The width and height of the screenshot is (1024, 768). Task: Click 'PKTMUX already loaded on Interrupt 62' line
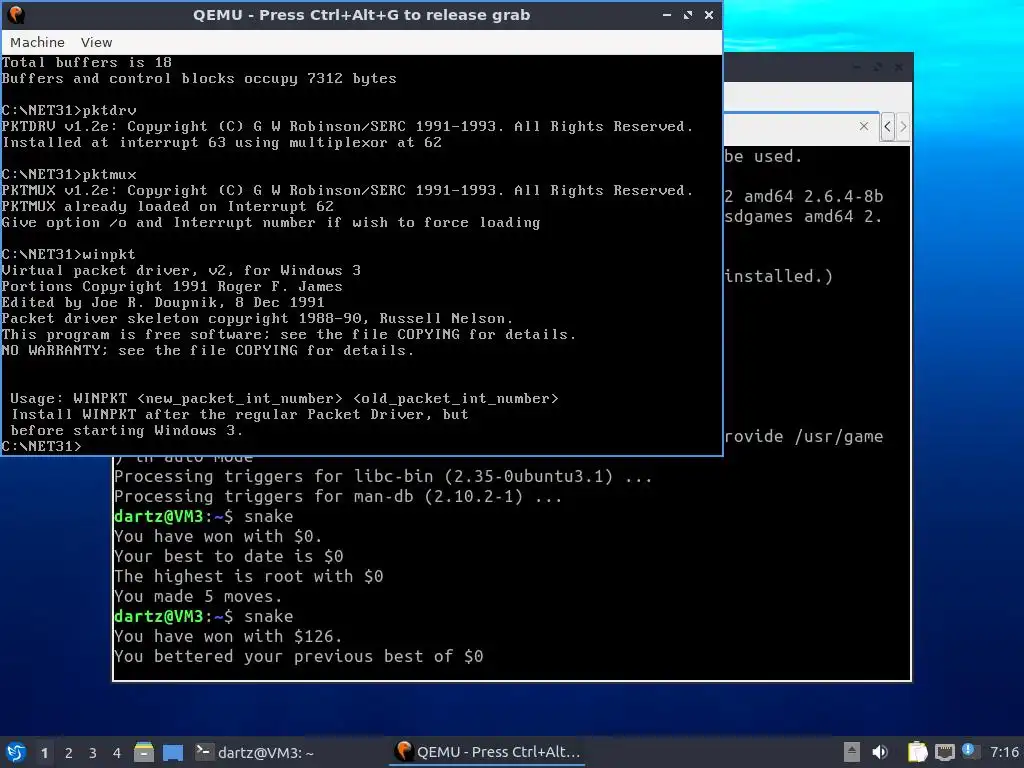click(167, 206)
